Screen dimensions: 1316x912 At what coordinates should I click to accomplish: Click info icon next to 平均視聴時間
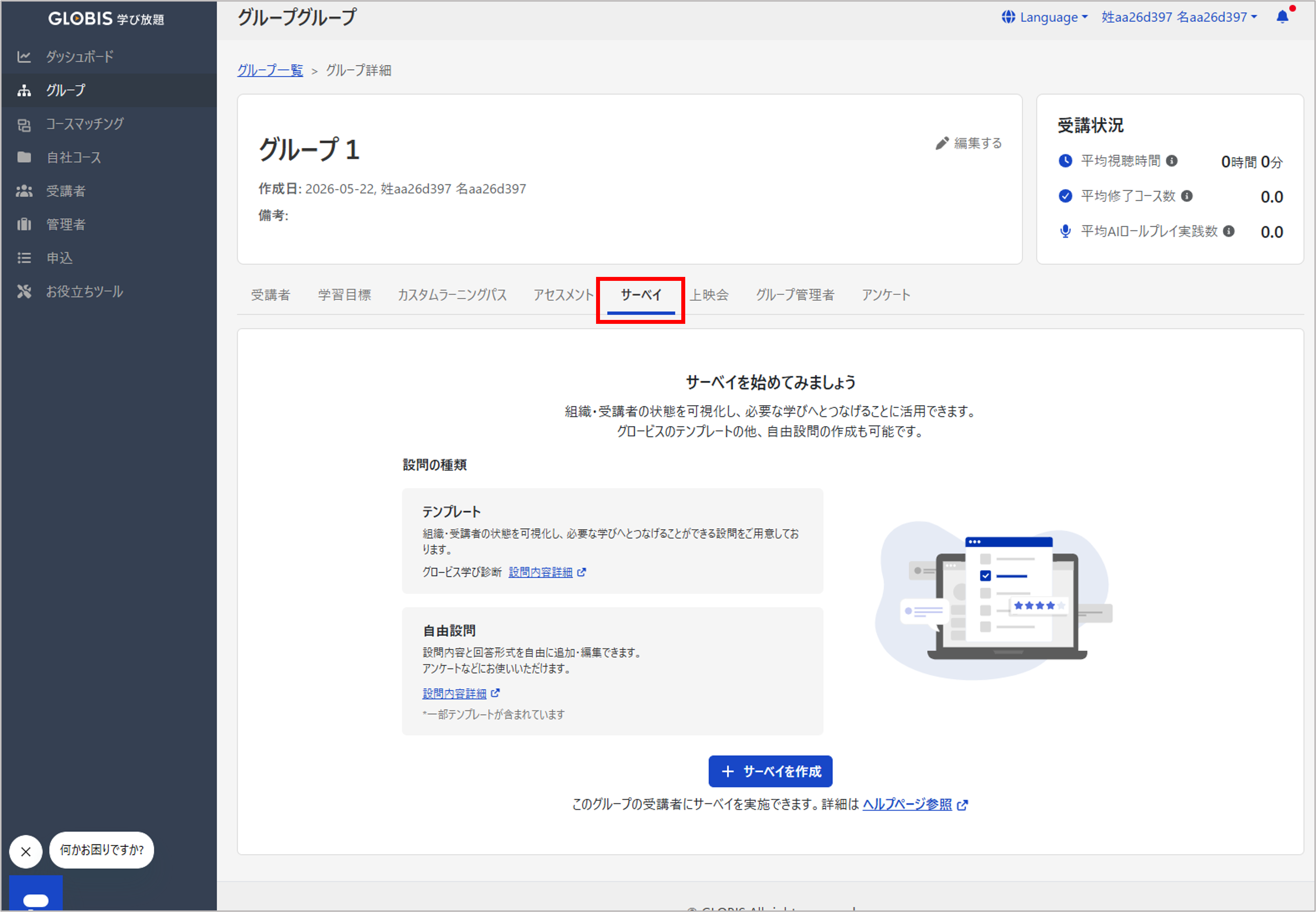(1172, 161)
